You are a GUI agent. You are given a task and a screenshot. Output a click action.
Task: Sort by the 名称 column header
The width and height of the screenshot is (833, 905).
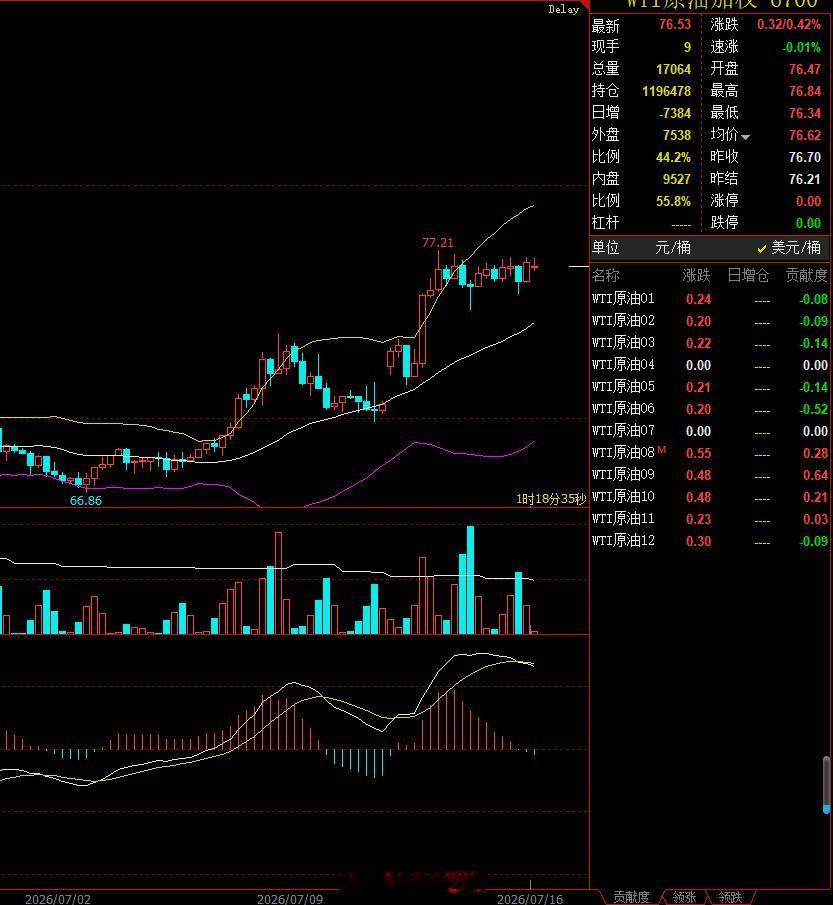[x=606, y=276]
